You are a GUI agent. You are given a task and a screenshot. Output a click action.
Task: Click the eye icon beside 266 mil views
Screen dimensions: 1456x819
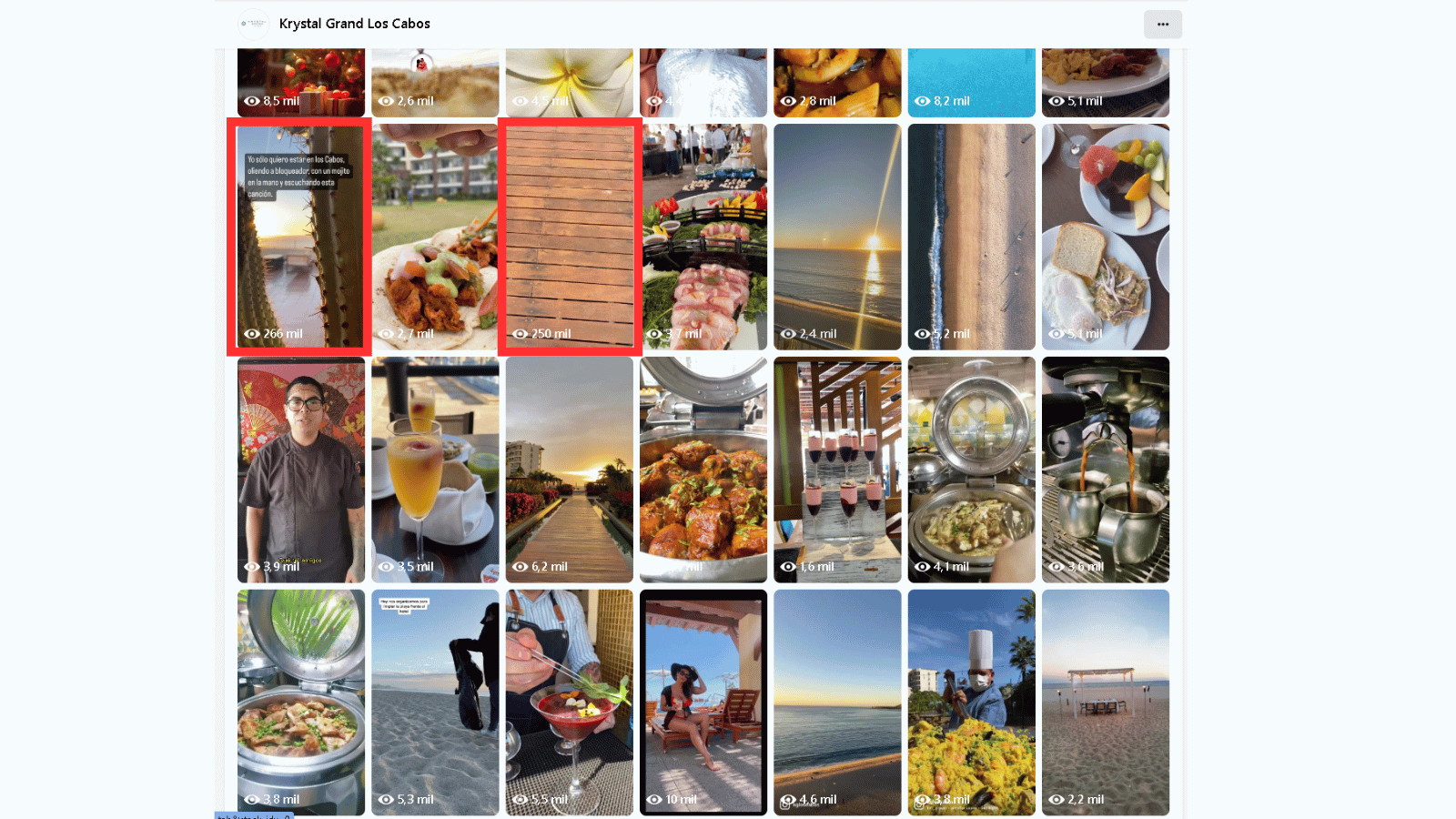point(252,334)
